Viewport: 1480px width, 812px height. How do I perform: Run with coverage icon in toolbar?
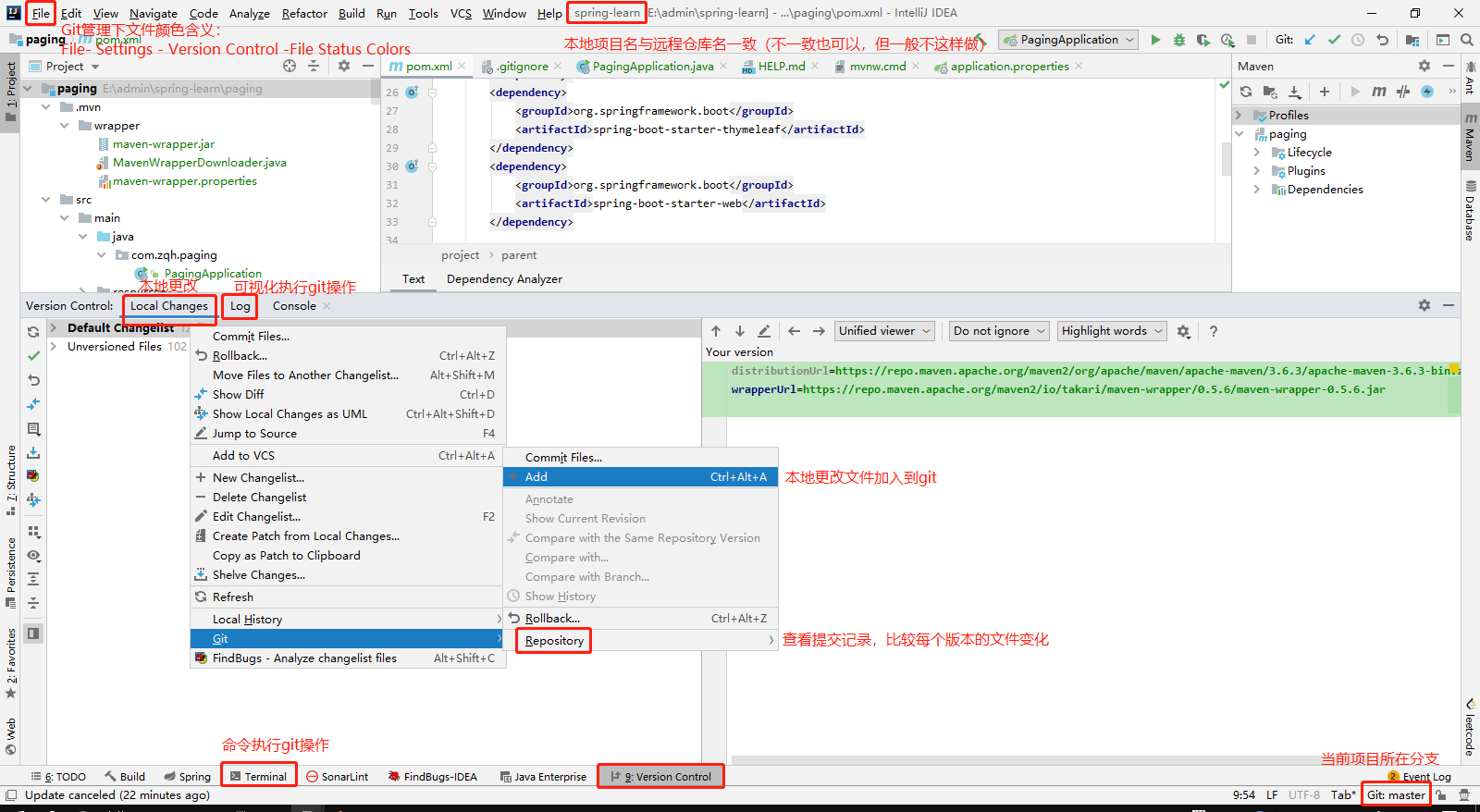coord(1202,40)
